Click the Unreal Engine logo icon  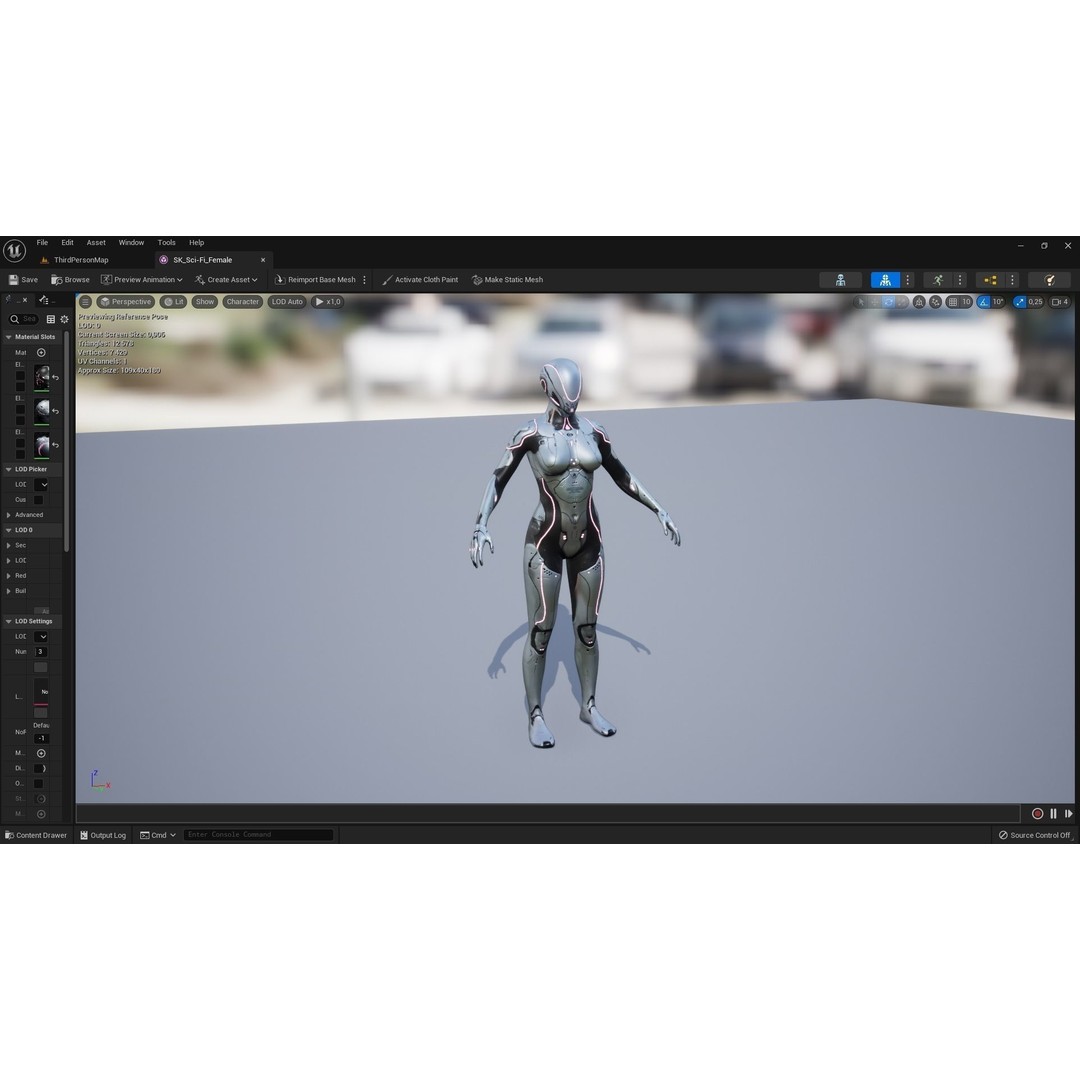(x=14, y=251)
